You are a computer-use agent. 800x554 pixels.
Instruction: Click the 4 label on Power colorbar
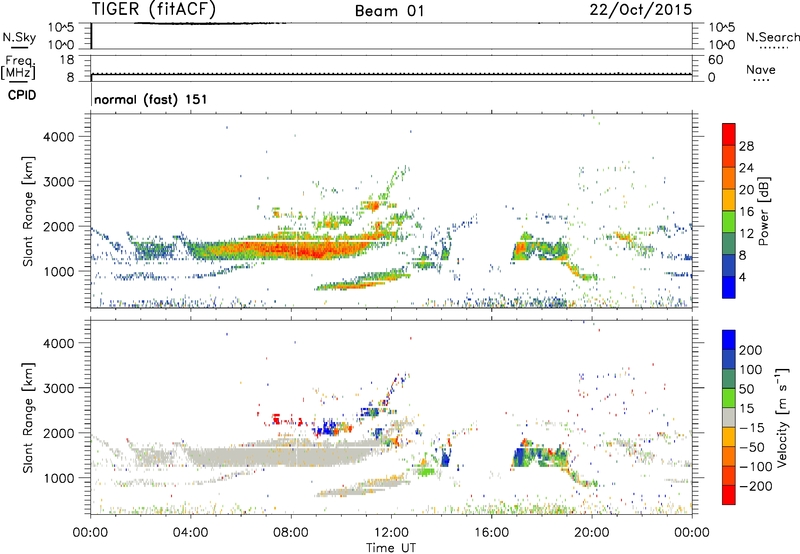click(742, 277)
